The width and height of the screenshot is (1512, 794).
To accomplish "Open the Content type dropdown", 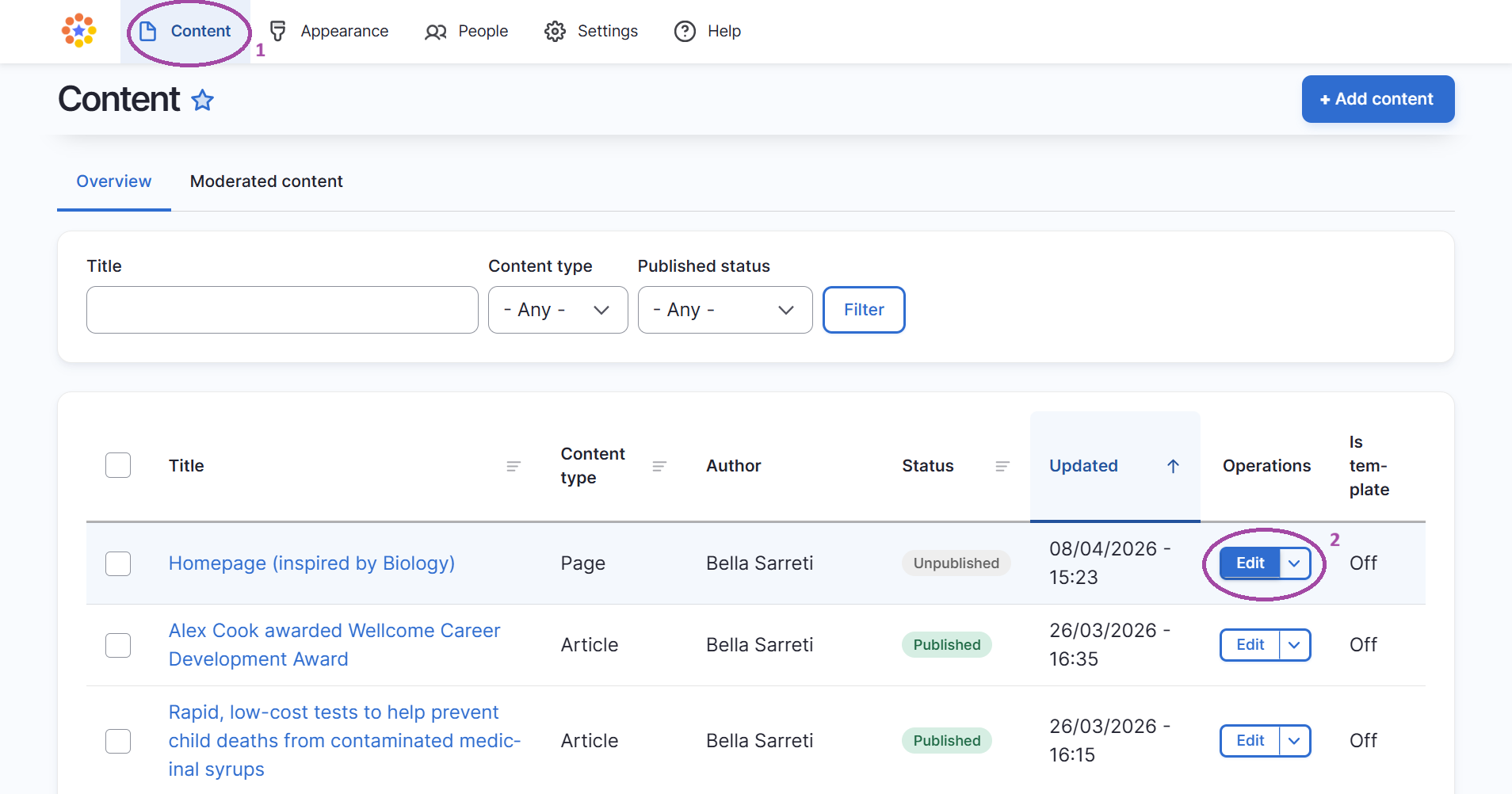I will pos(558,310).
